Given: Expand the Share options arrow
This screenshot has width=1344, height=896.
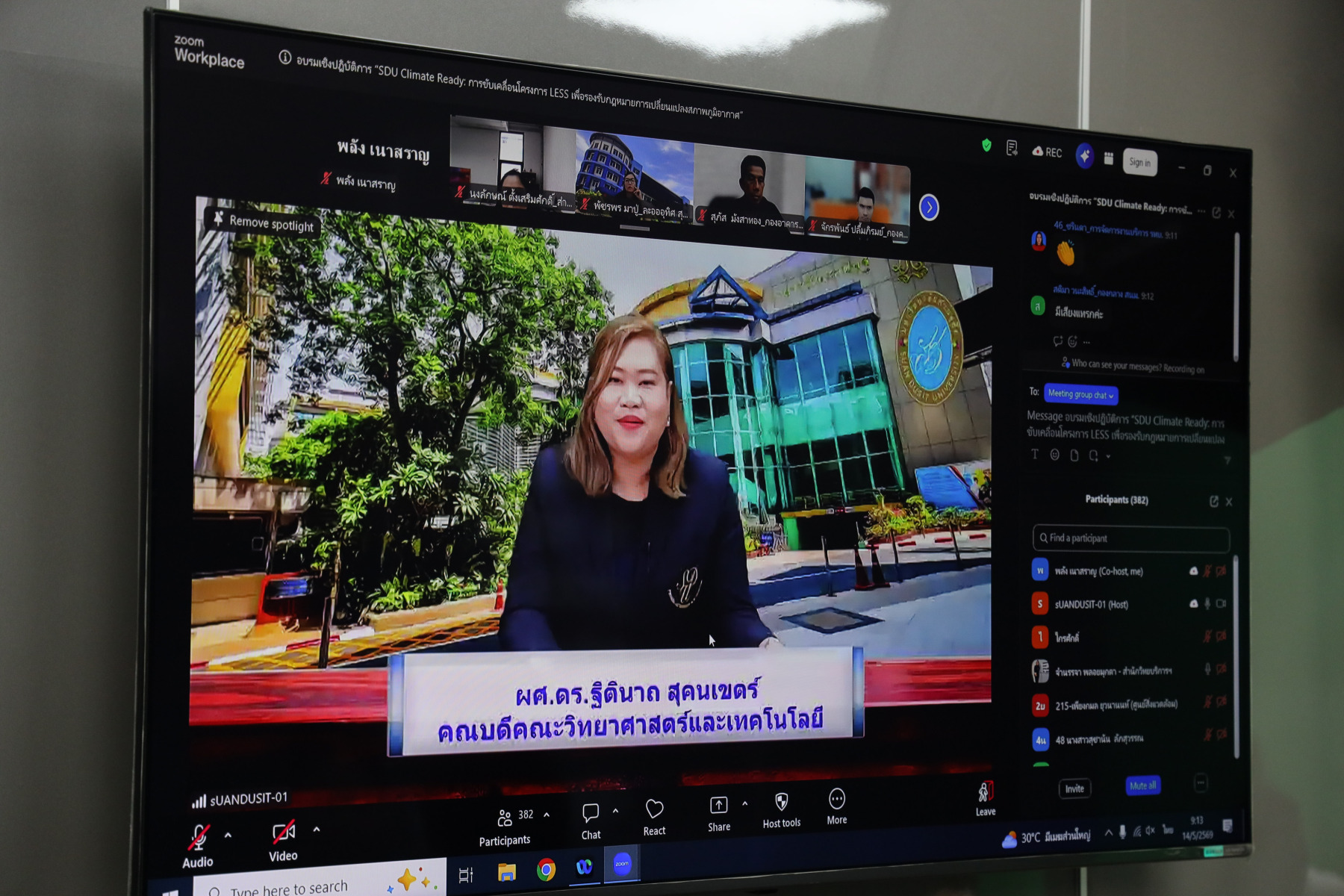Looking at the screenshot, I should click(x=744, y=804).
